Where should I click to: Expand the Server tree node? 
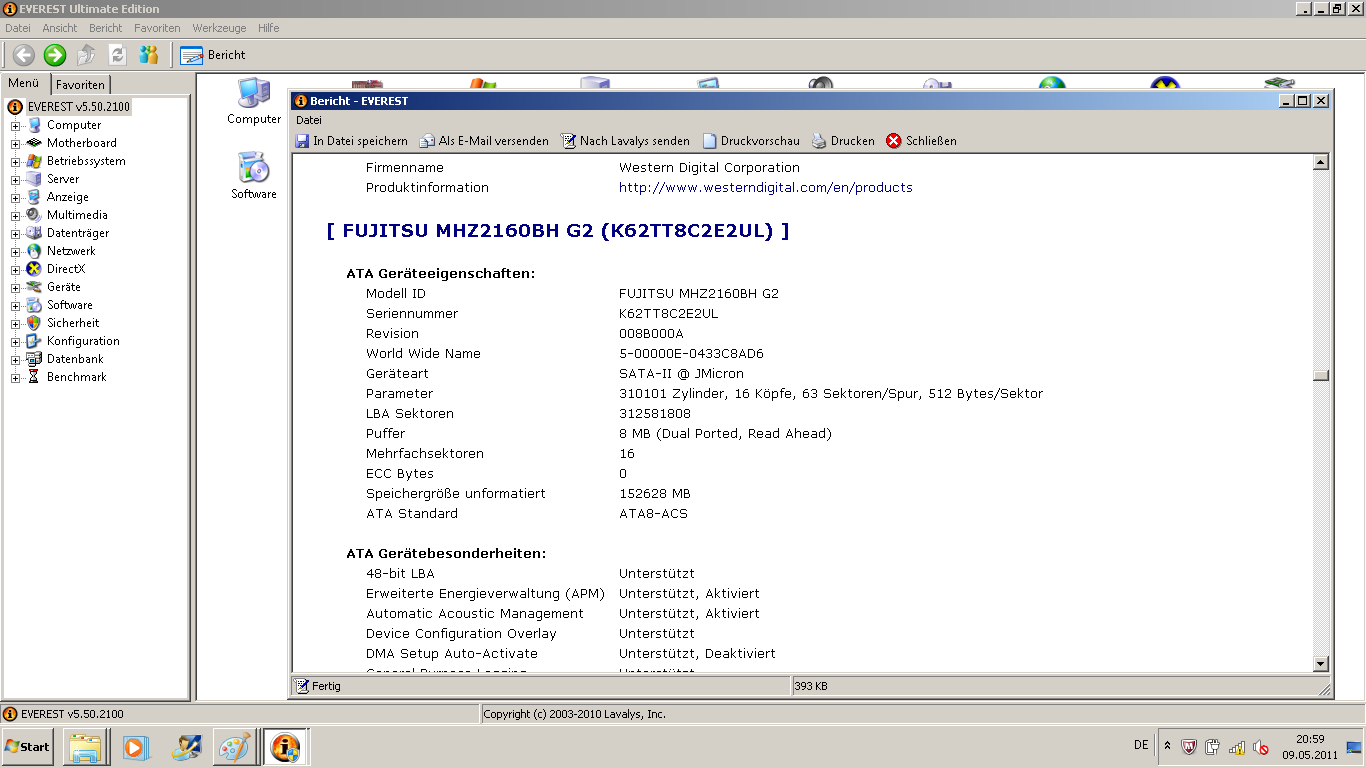tap(16, 180)
